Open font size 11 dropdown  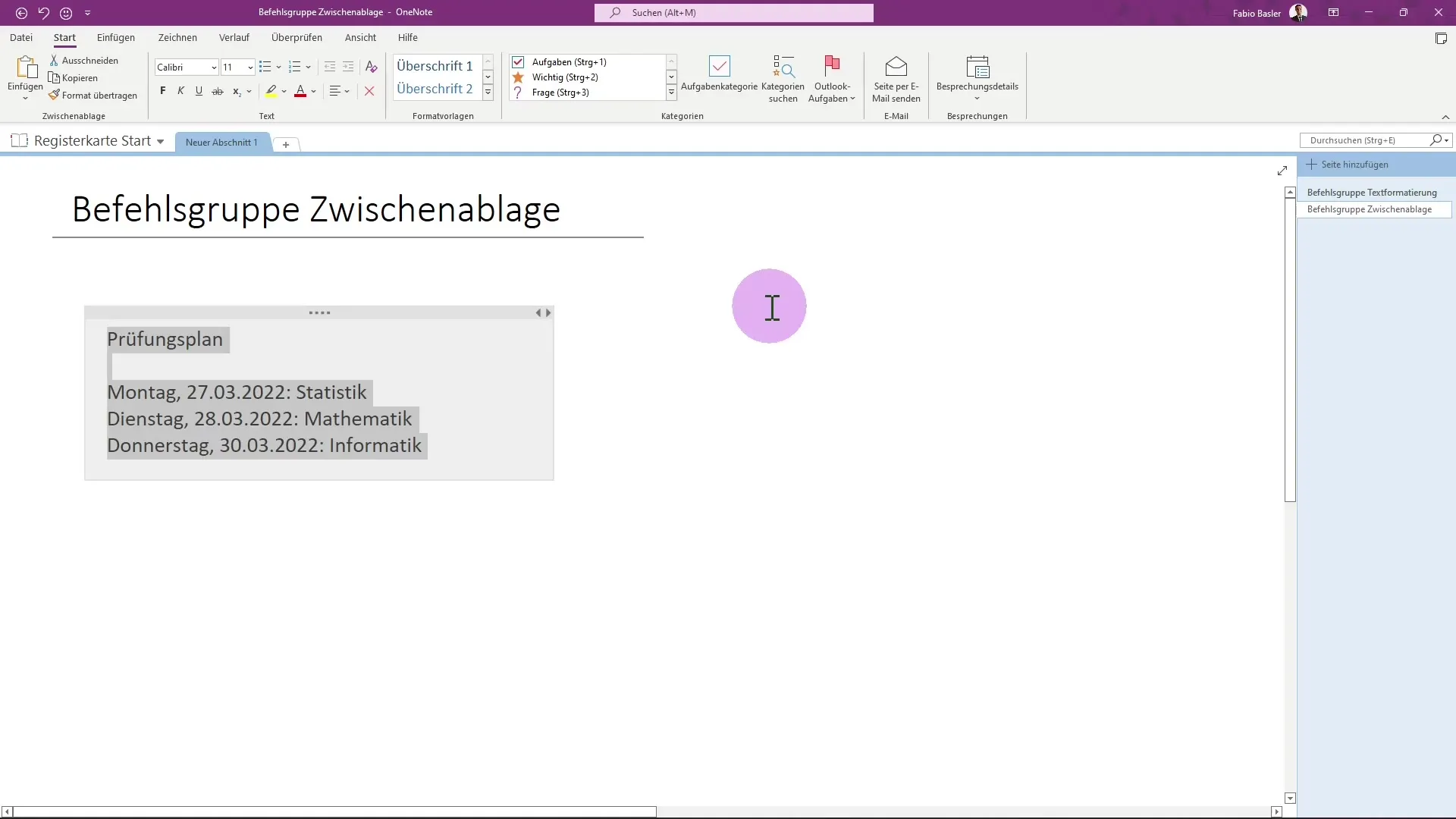(250, 67)
